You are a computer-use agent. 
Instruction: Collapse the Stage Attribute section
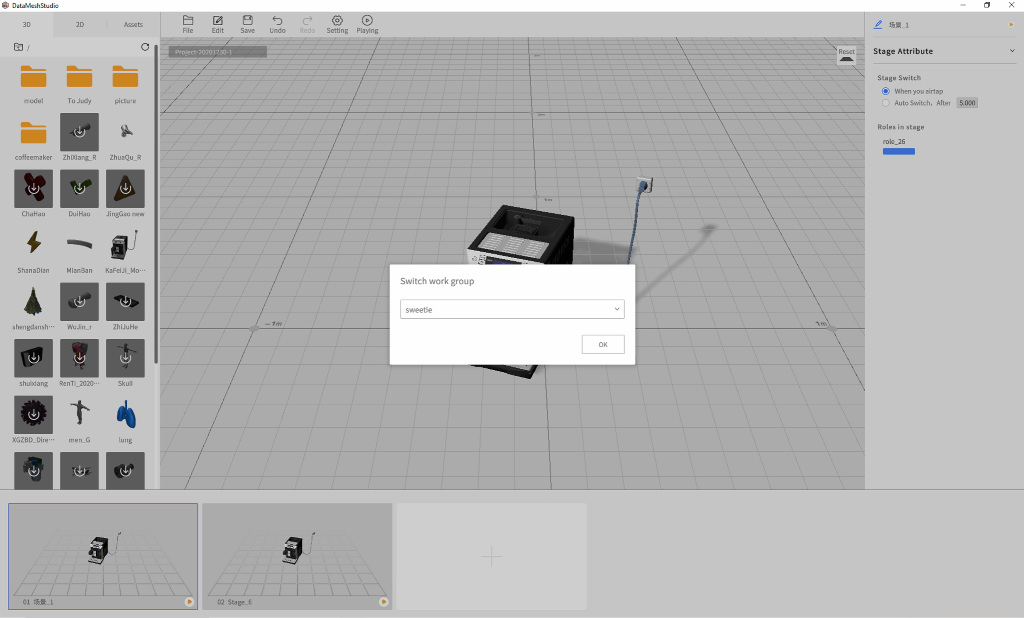pyautogui.click(x=1012, y=51)
